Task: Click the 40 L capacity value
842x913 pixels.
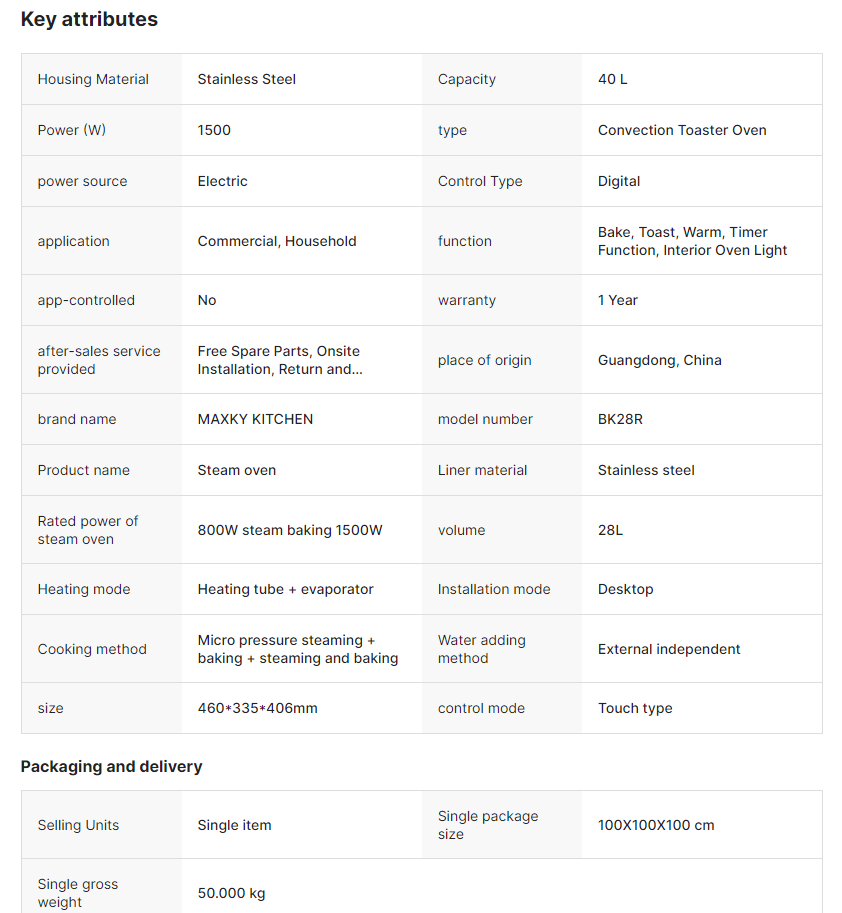Action: click(613, 79)
